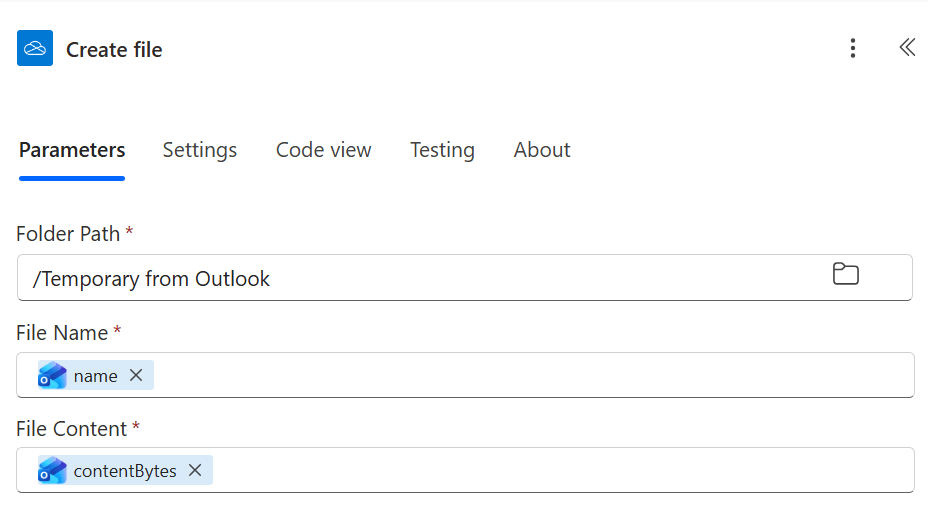The height and width of the screenshot is (508, 928).
Task: Remove the contentBytes token
Action: (x=195, y=470)
